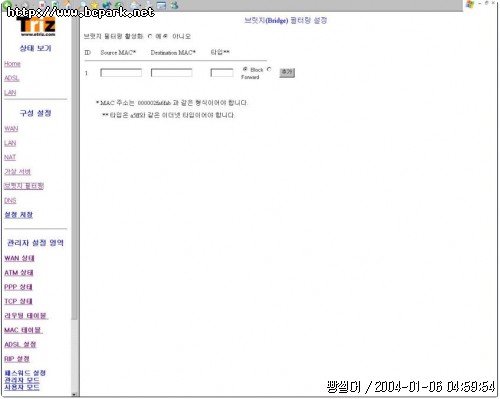The width and height of the screenshot is (500, 399).
Task: Open the DNS configuration link
Action: (10, 201)
